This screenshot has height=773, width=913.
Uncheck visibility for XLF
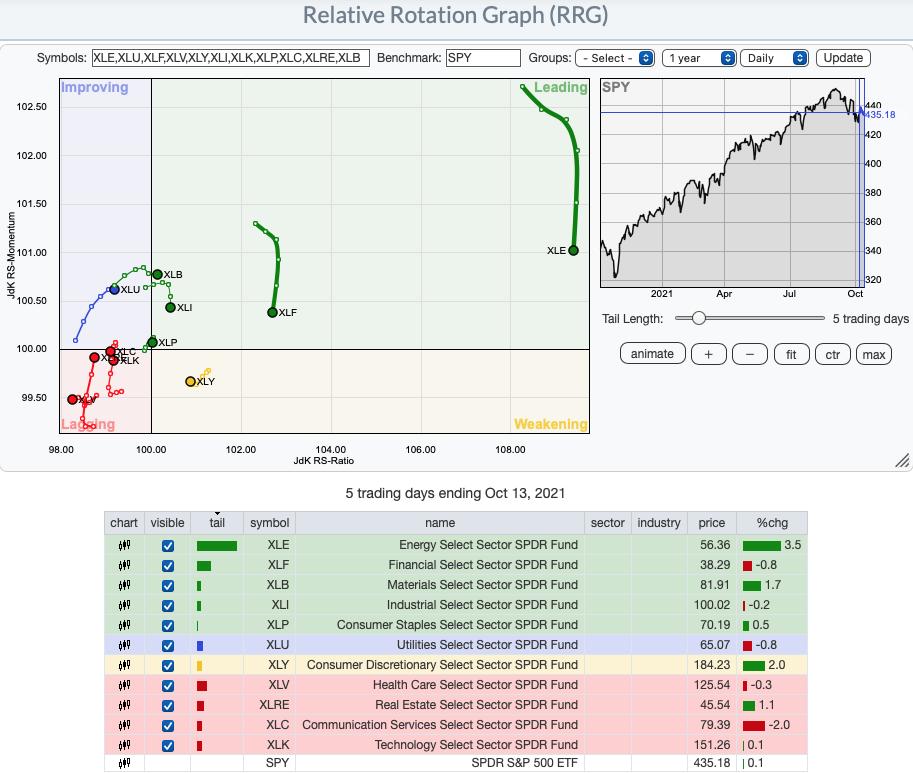[x=168, y=566]
